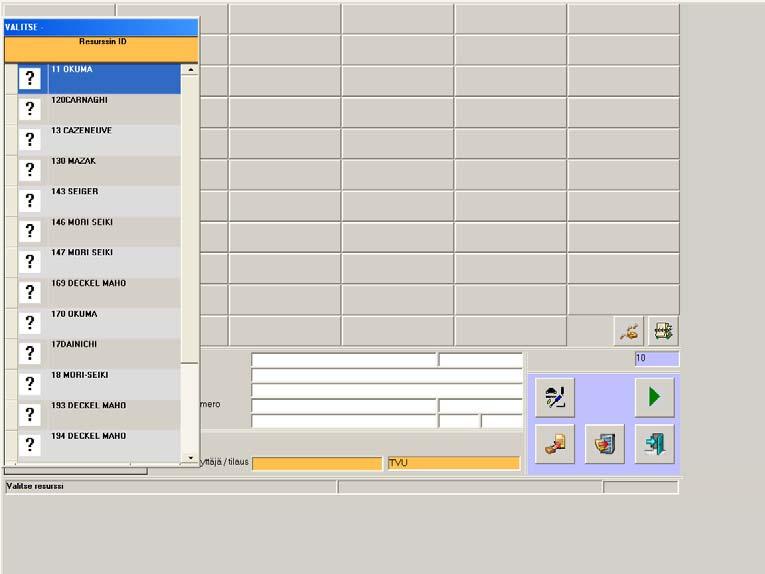
Task: Select resource 120CARNAGHI
Action: point(100,109)
